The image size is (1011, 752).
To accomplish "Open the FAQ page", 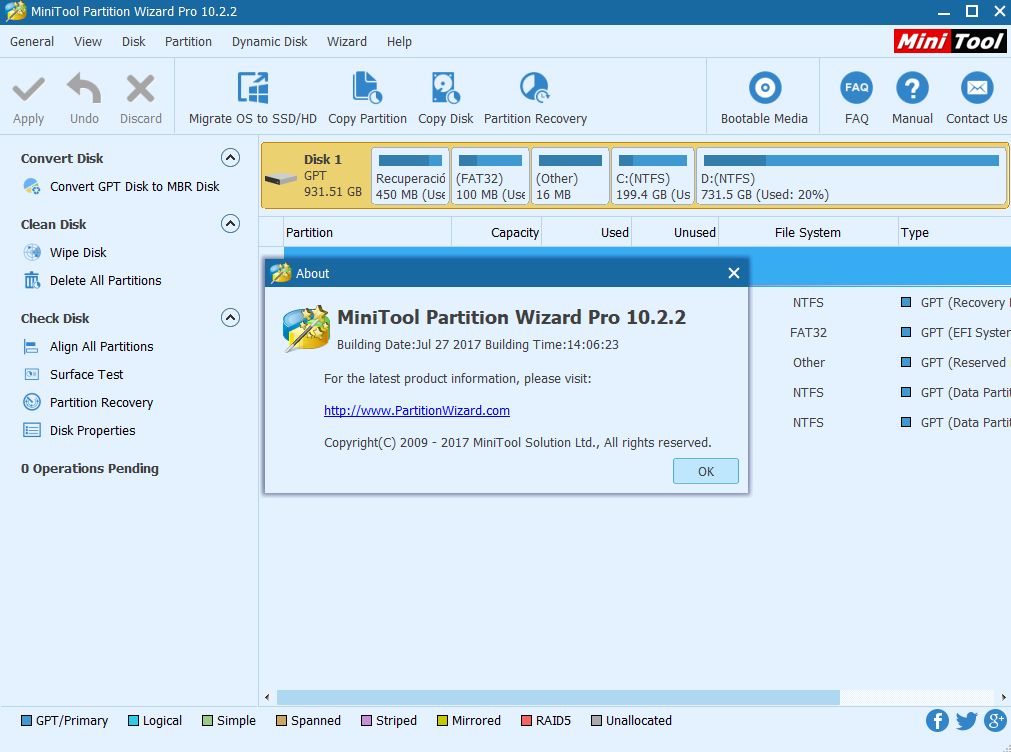I will 856,99.
